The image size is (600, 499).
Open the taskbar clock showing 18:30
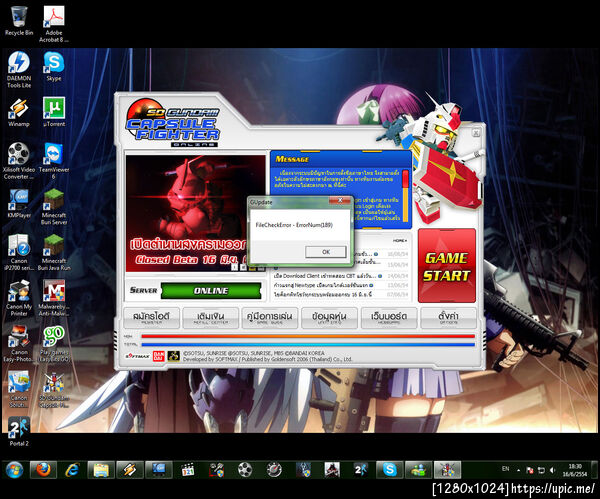(575, 470)
